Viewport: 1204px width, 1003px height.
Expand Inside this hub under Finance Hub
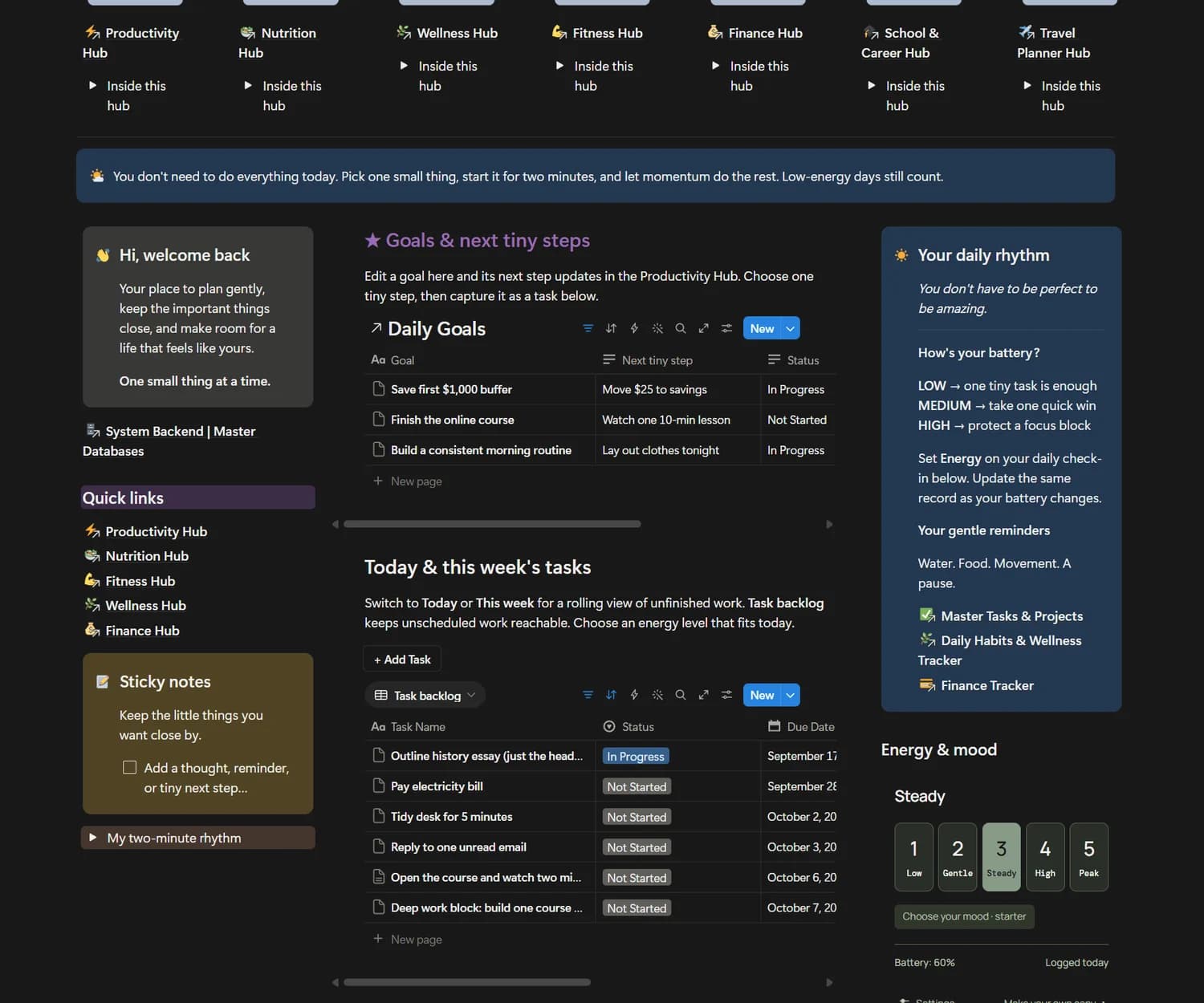tap(716, 65)
